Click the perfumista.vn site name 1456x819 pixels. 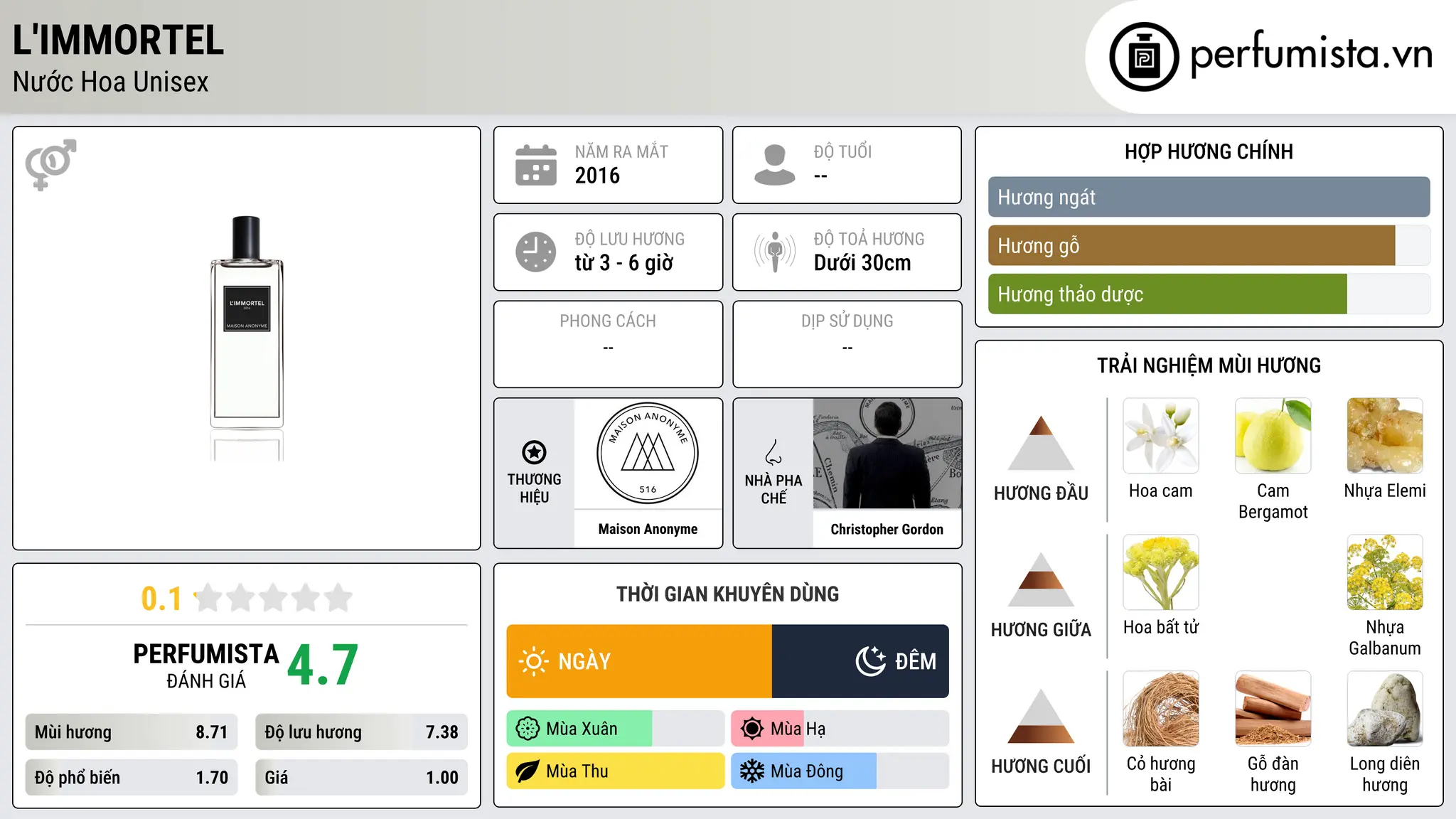(x=1311, y=55)
